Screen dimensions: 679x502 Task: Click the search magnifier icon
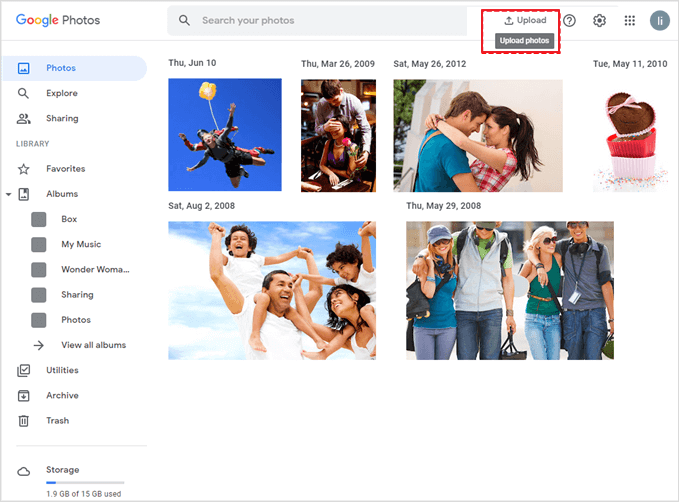[184, 21]
